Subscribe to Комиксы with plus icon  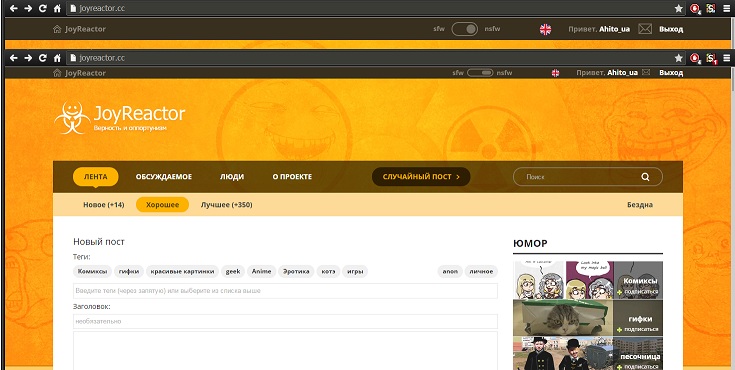pyautogui.click(x=620, y=292)
